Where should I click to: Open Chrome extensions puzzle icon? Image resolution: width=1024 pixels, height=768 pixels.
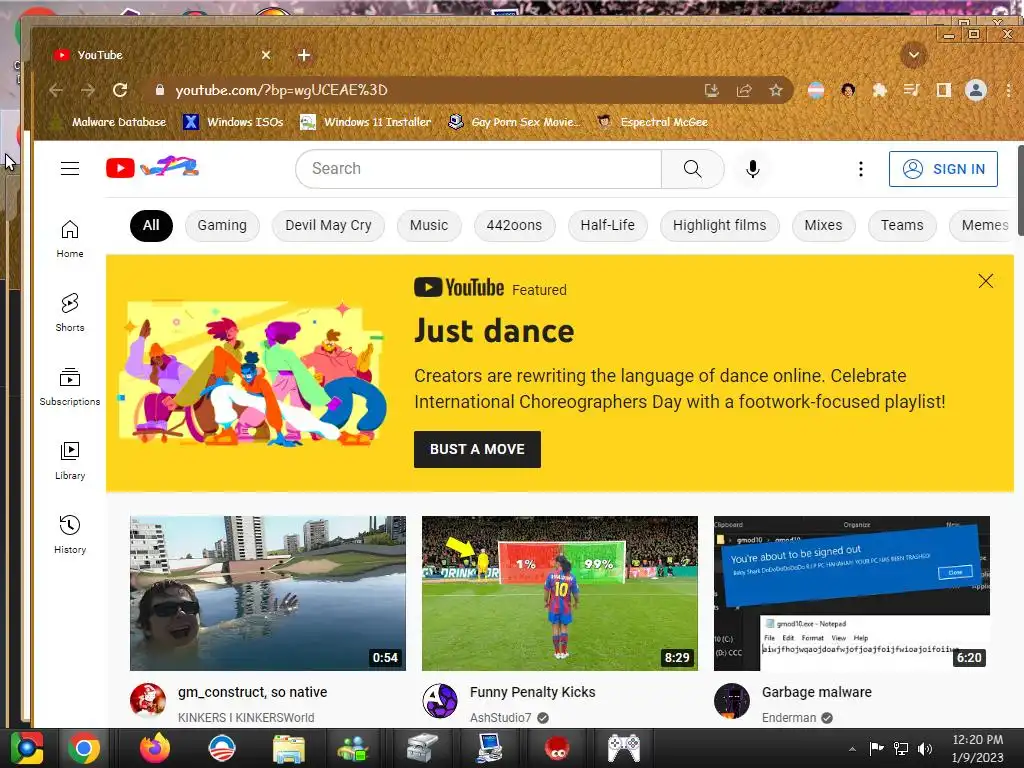pyautogui.click(x=880, y=90)
